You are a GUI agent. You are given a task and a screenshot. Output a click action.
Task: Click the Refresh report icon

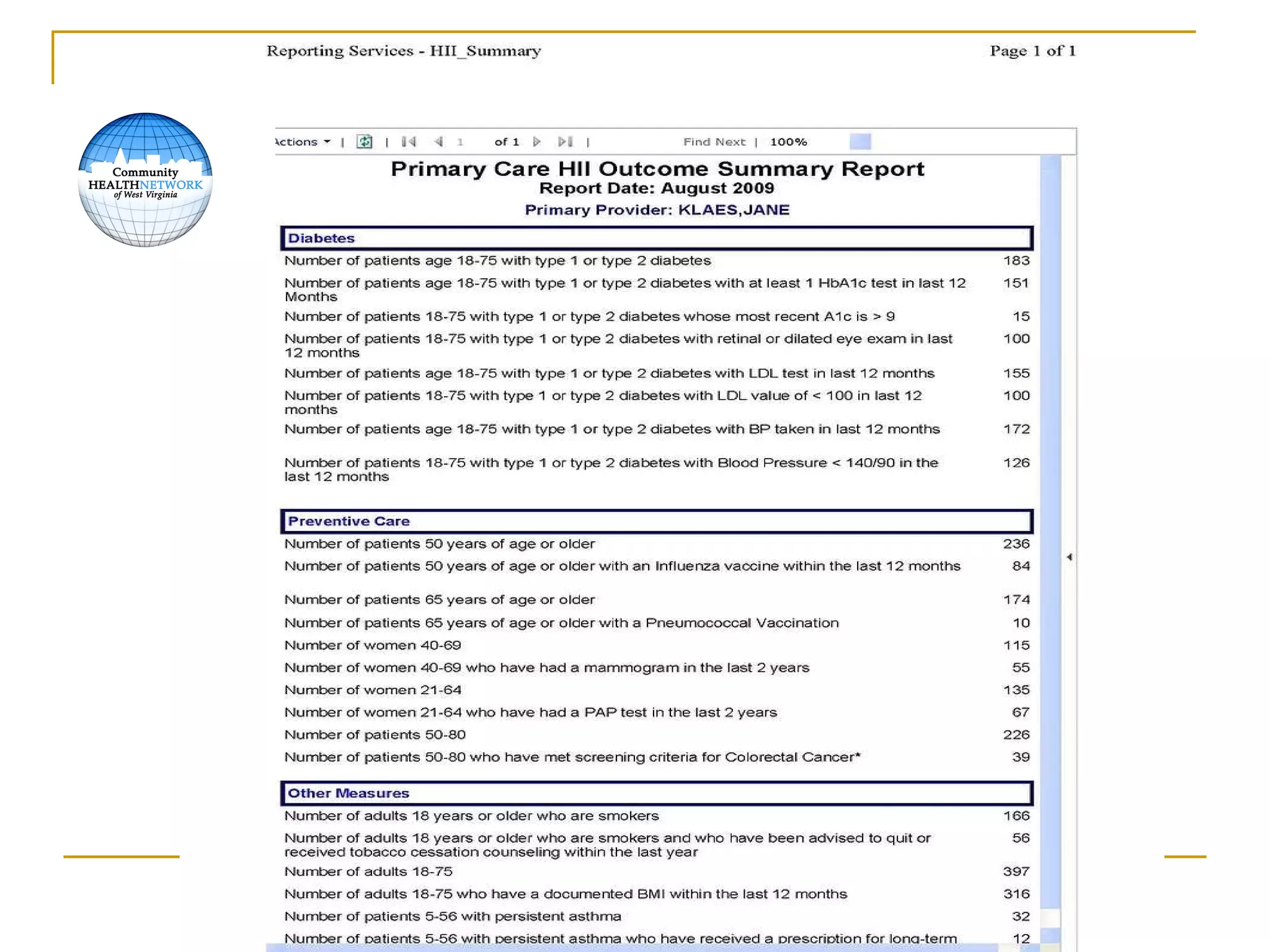(x=365, y=142)
